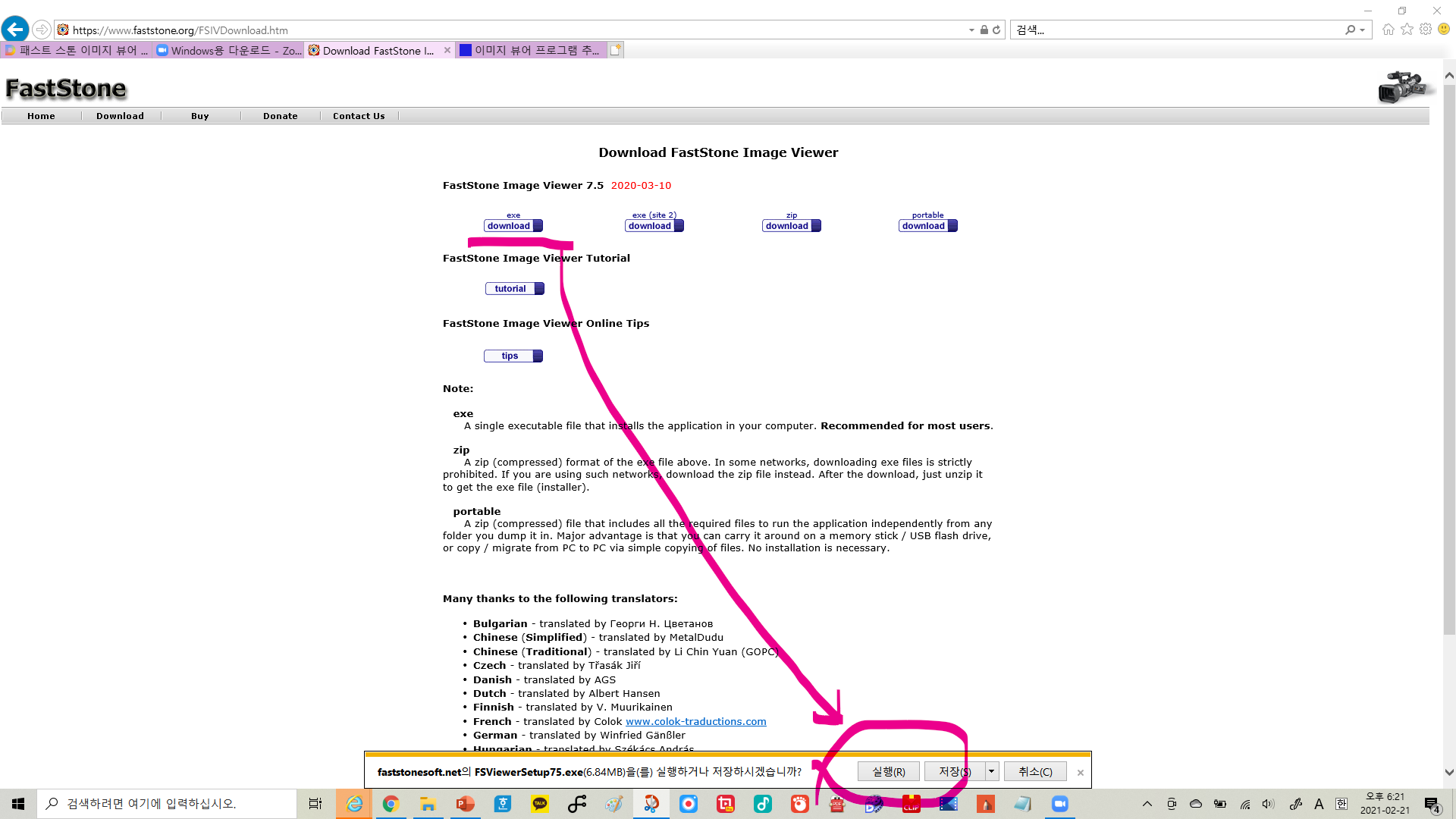Toggle the Korean/English IME indicator
This screenshot has height=819, width=1456.
click(x=1341, y=804)
